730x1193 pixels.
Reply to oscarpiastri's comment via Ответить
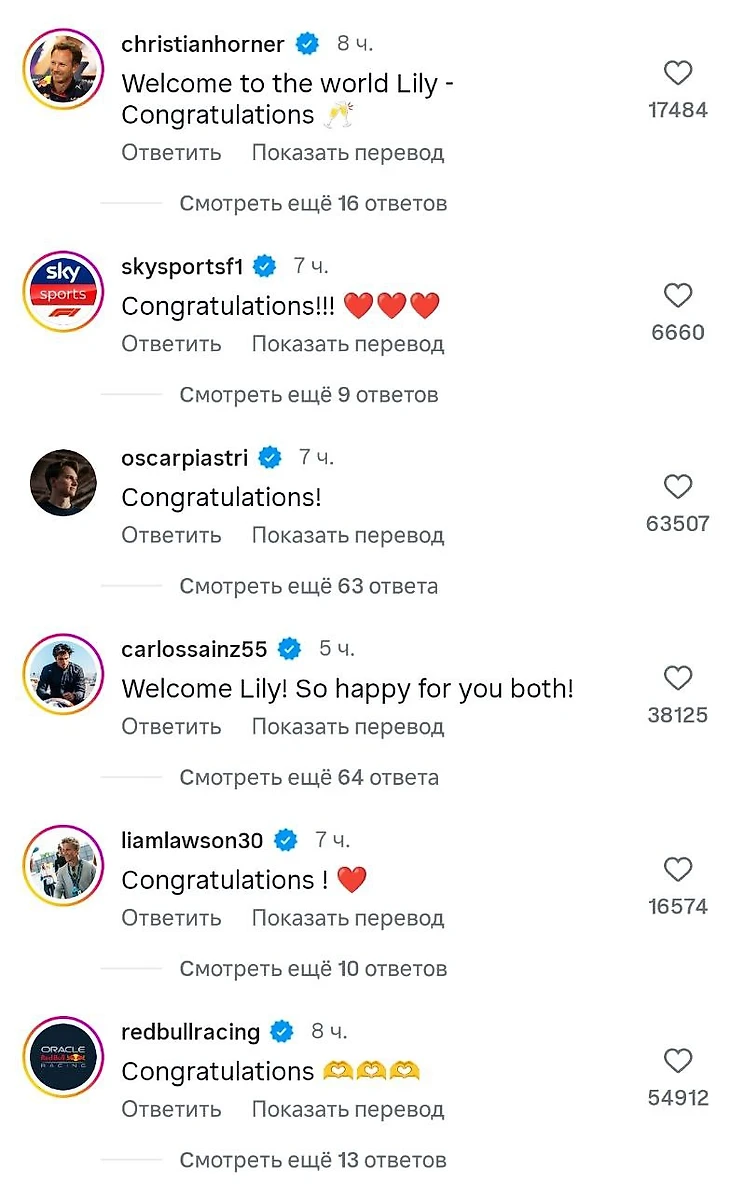click(x=171, y=536)
